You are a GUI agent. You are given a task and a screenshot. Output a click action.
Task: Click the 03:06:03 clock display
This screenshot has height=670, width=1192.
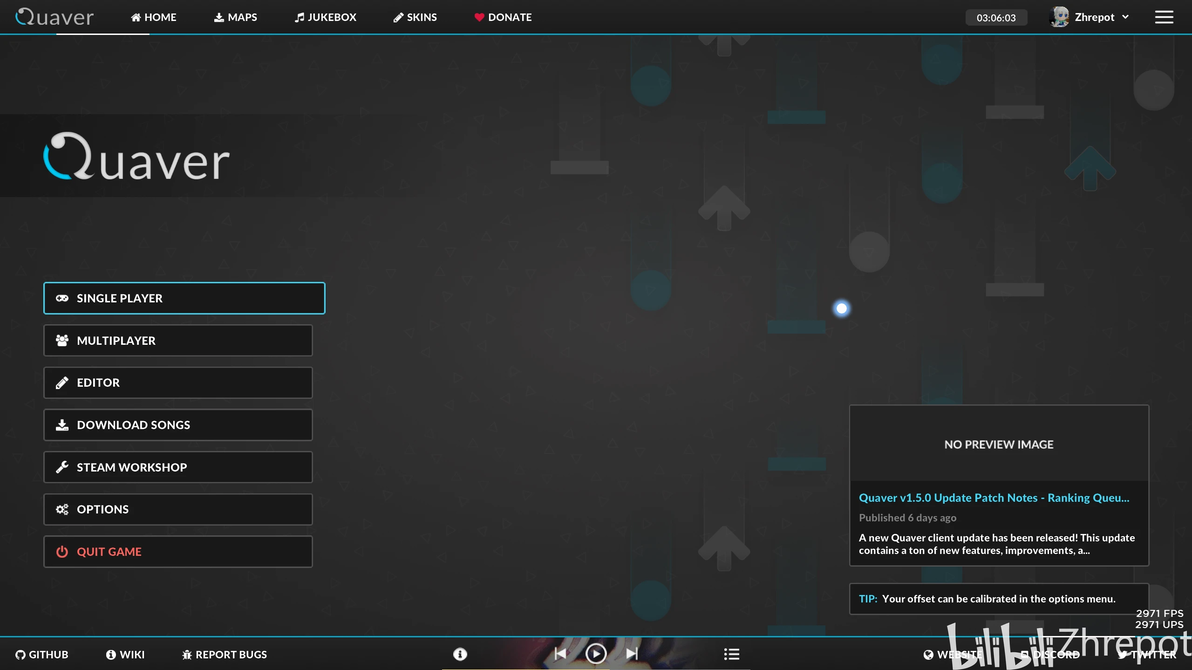[x=996, y=17]
